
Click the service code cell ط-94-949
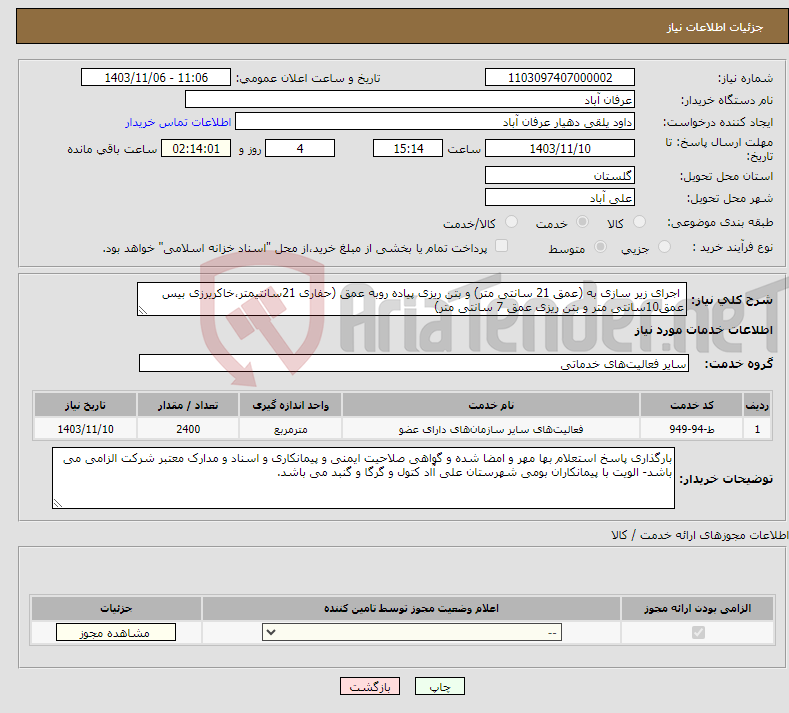tap(691, 429)
